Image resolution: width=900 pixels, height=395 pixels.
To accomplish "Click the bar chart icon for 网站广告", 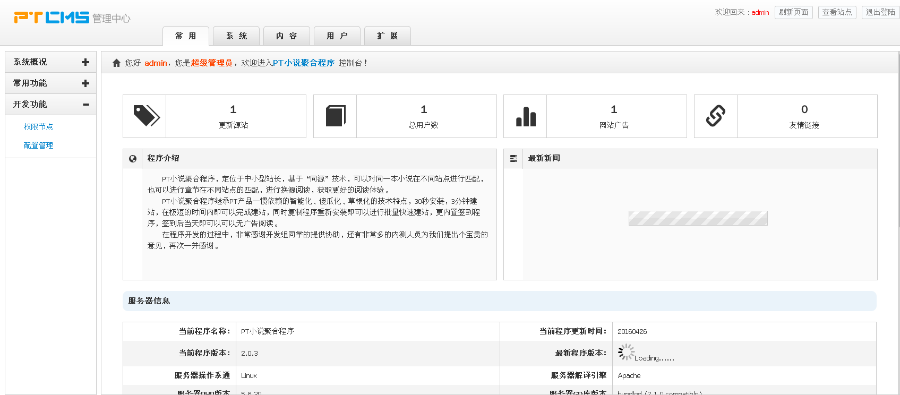I will click(526, 116).
